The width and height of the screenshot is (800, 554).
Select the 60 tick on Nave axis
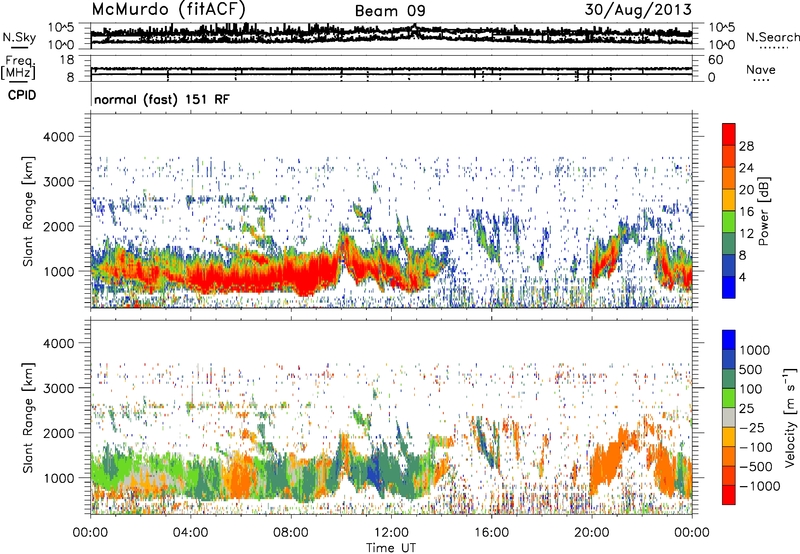[715, 60]
